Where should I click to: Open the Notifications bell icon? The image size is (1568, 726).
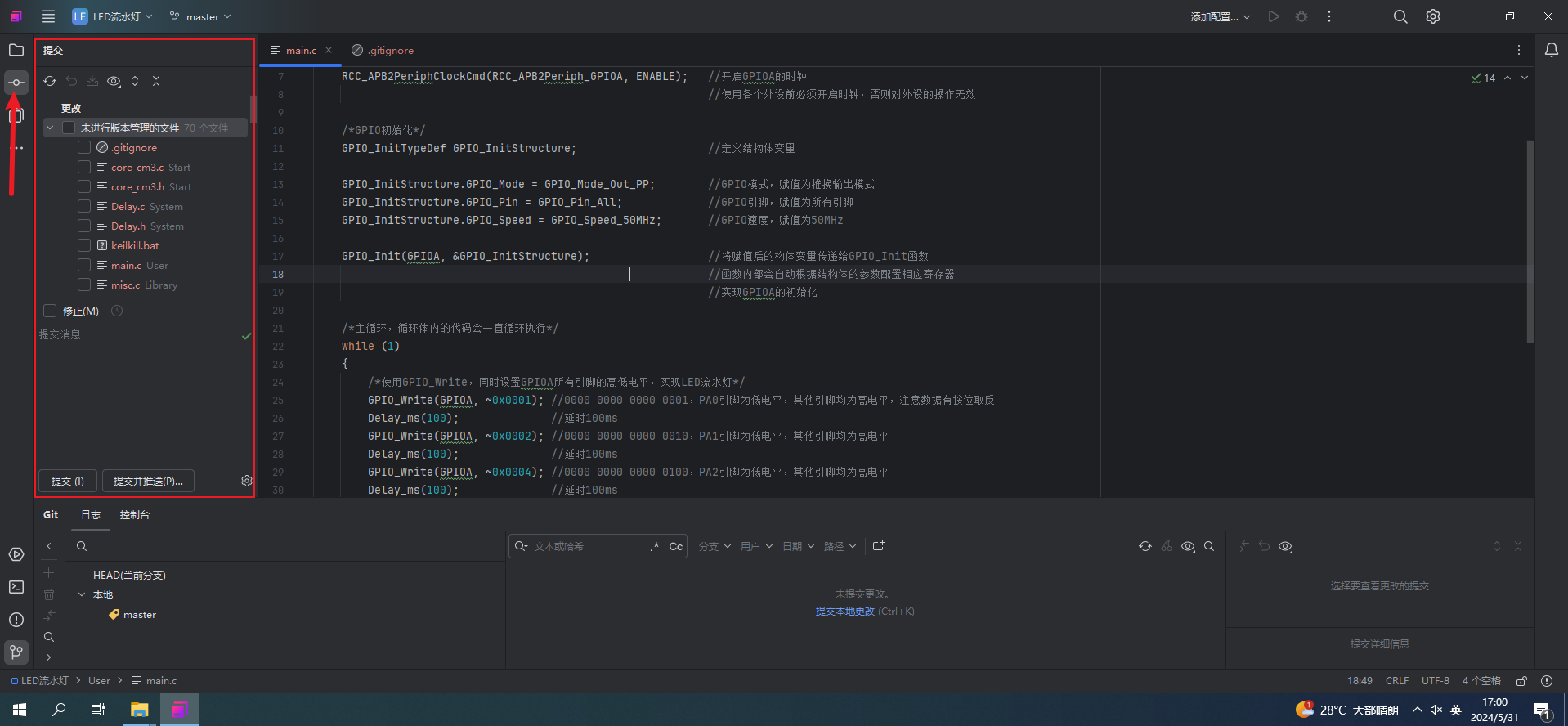1551,50
